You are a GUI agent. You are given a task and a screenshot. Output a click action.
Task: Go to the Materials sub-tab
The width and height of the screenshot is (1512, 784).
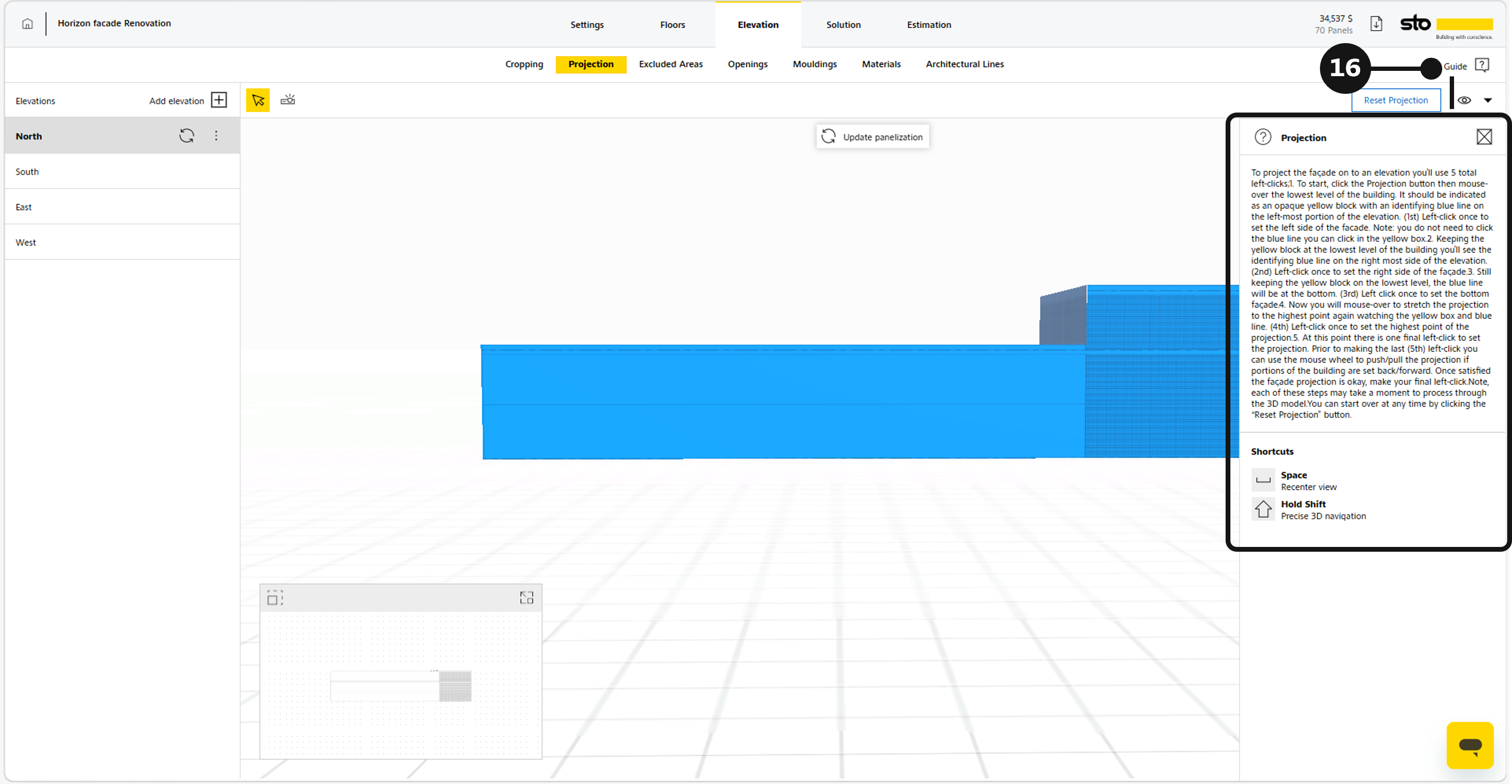coord(881,64)
